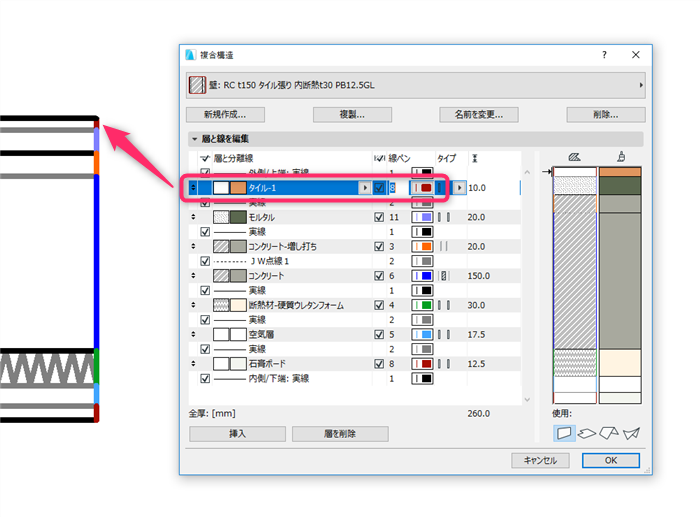Click the 断熱材 green pen color swatch
Image resolution: width=700 pixels, height=517 pixels.
pyautogui.click(x=422, y=305)
